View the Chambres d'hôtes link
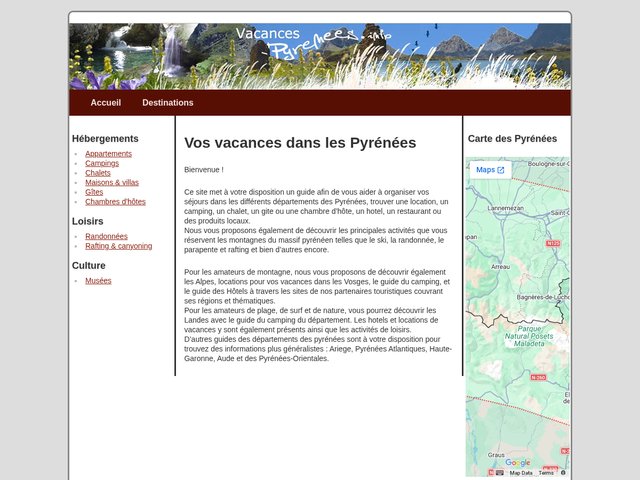640x480 pixels. click(116, 202)
